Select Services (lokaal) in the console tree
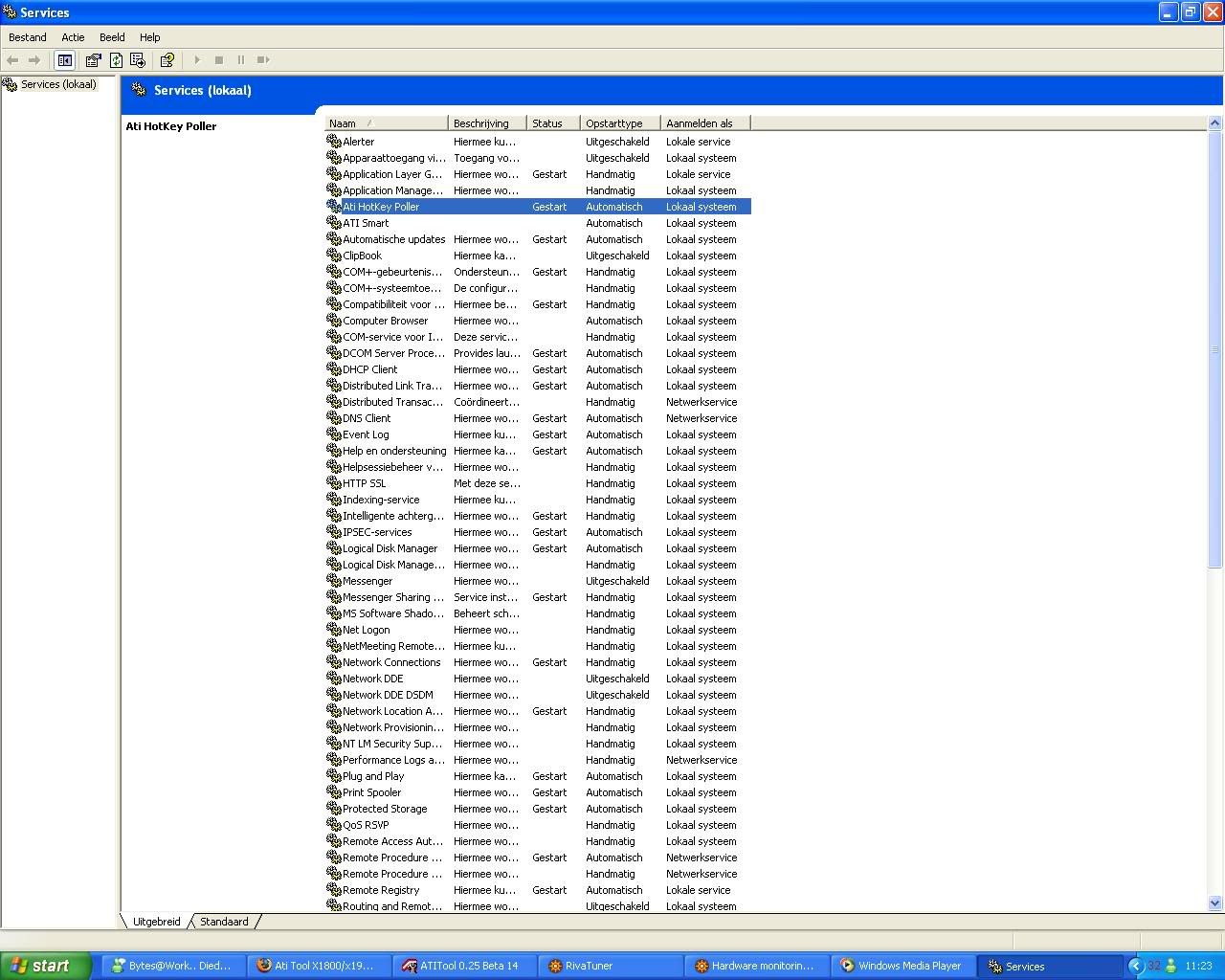This screenshot has height=980, width=1225. point(58,84)
